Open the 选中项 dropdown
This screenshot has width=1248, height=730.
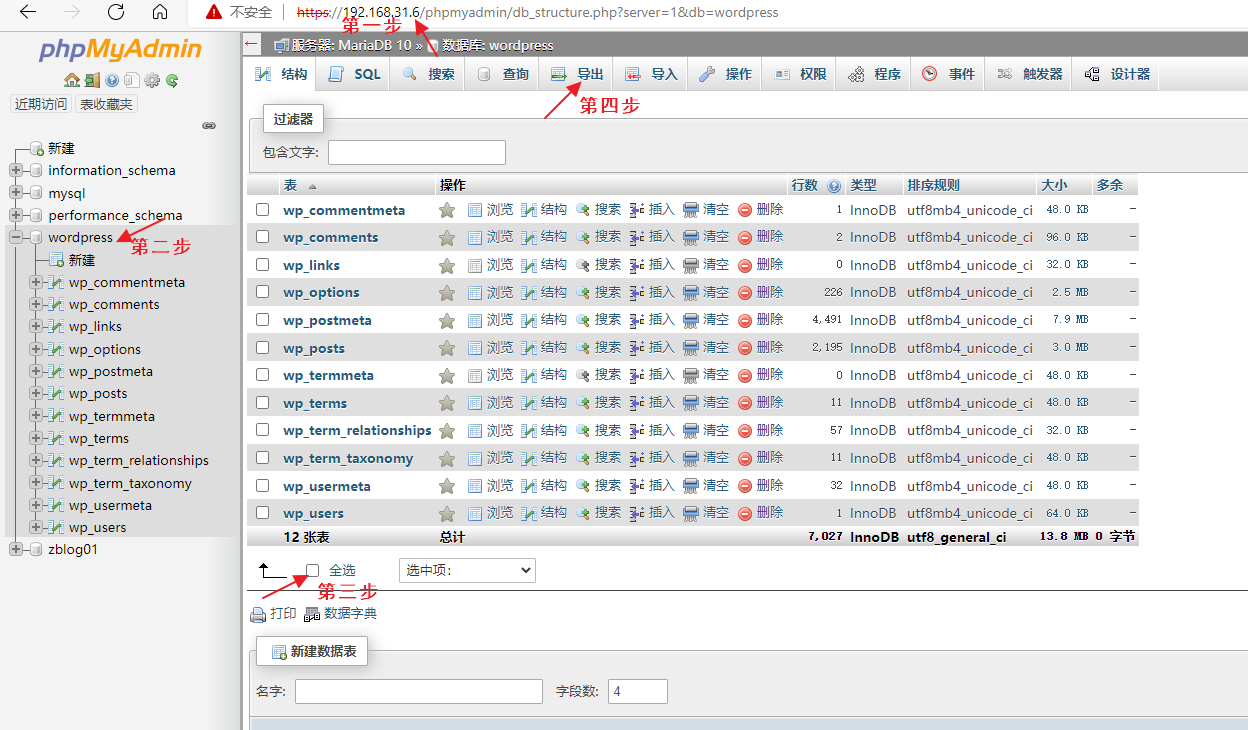pos(467,570)
